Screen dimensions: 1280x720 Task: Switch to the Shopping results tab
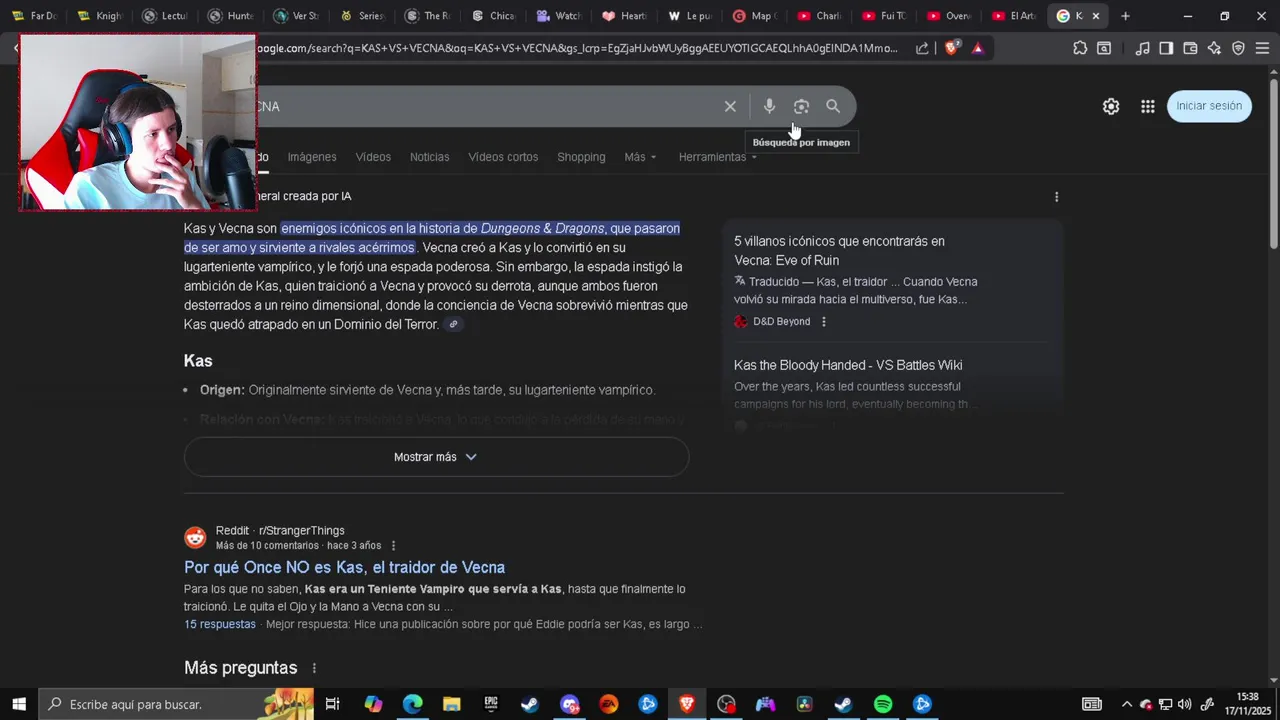pos(581,157)
